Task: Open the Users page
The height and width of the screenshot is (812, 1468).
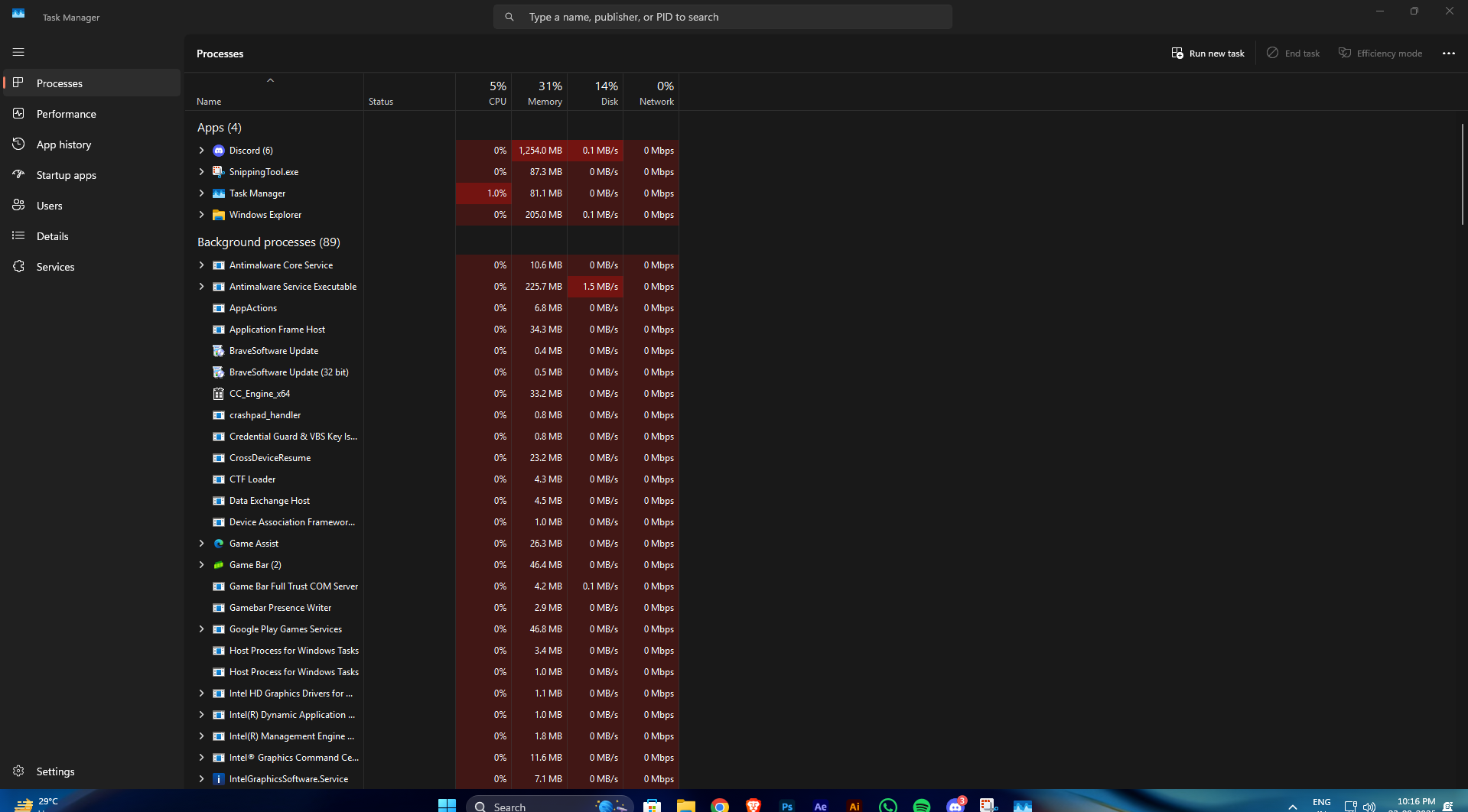Action: [92, 205]
